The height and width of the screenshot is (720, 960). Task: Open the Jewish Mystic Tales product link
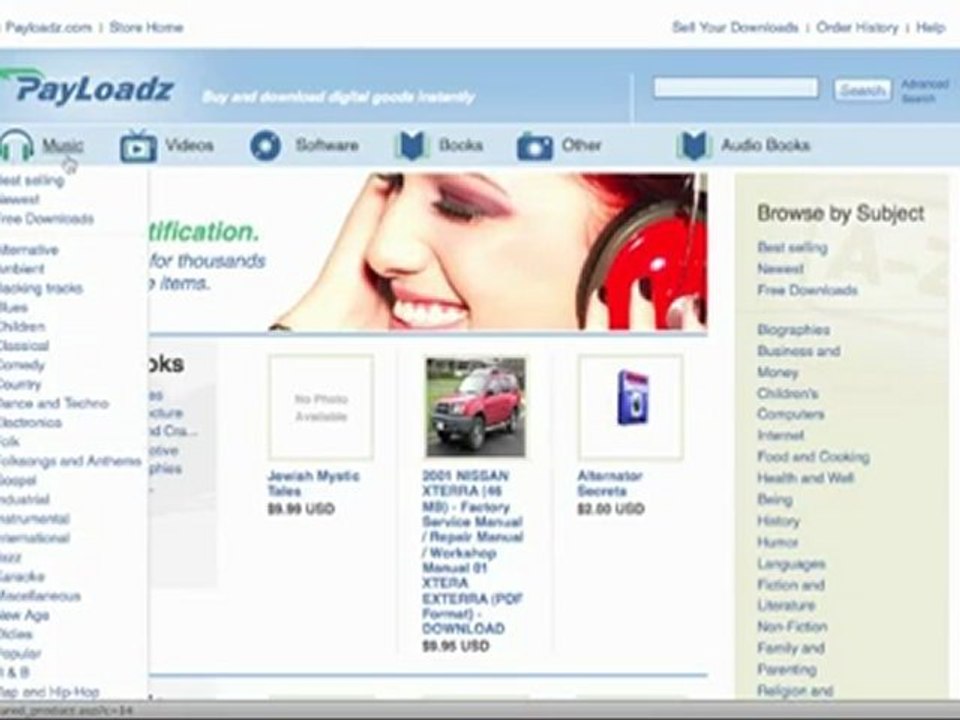point(313,484)
